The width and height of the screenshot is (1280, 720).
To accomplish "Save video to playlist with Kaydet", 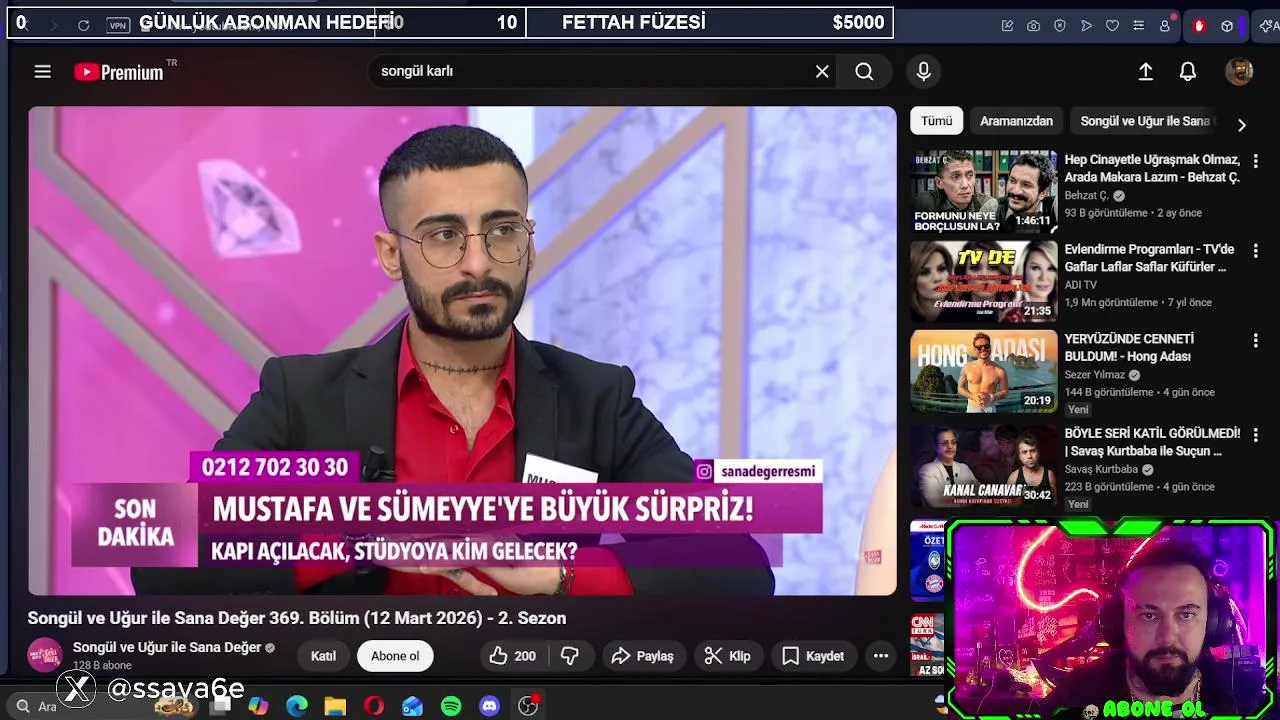I will [813, 656].
